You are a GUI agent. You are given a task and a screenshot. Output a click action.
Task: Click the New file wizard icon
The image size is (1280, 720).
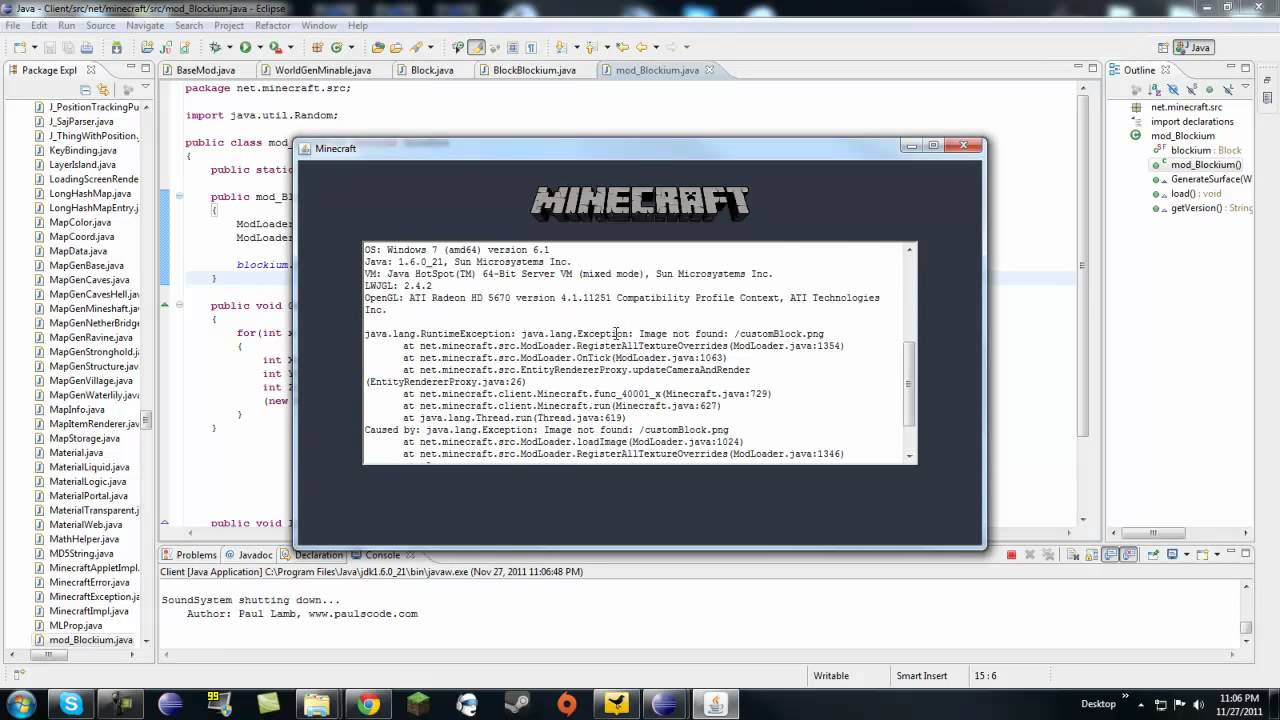click(21, 47)
